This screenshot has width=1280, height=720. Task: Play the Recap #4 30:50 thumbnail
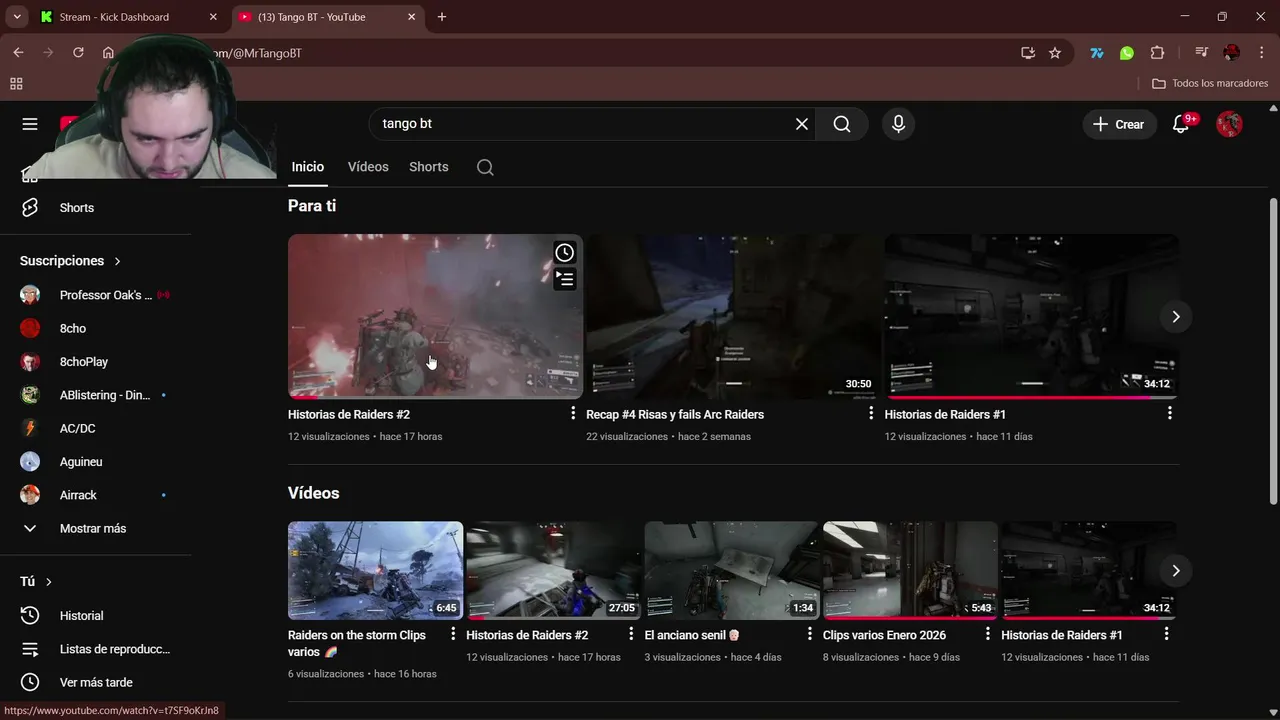coord(733,316)
